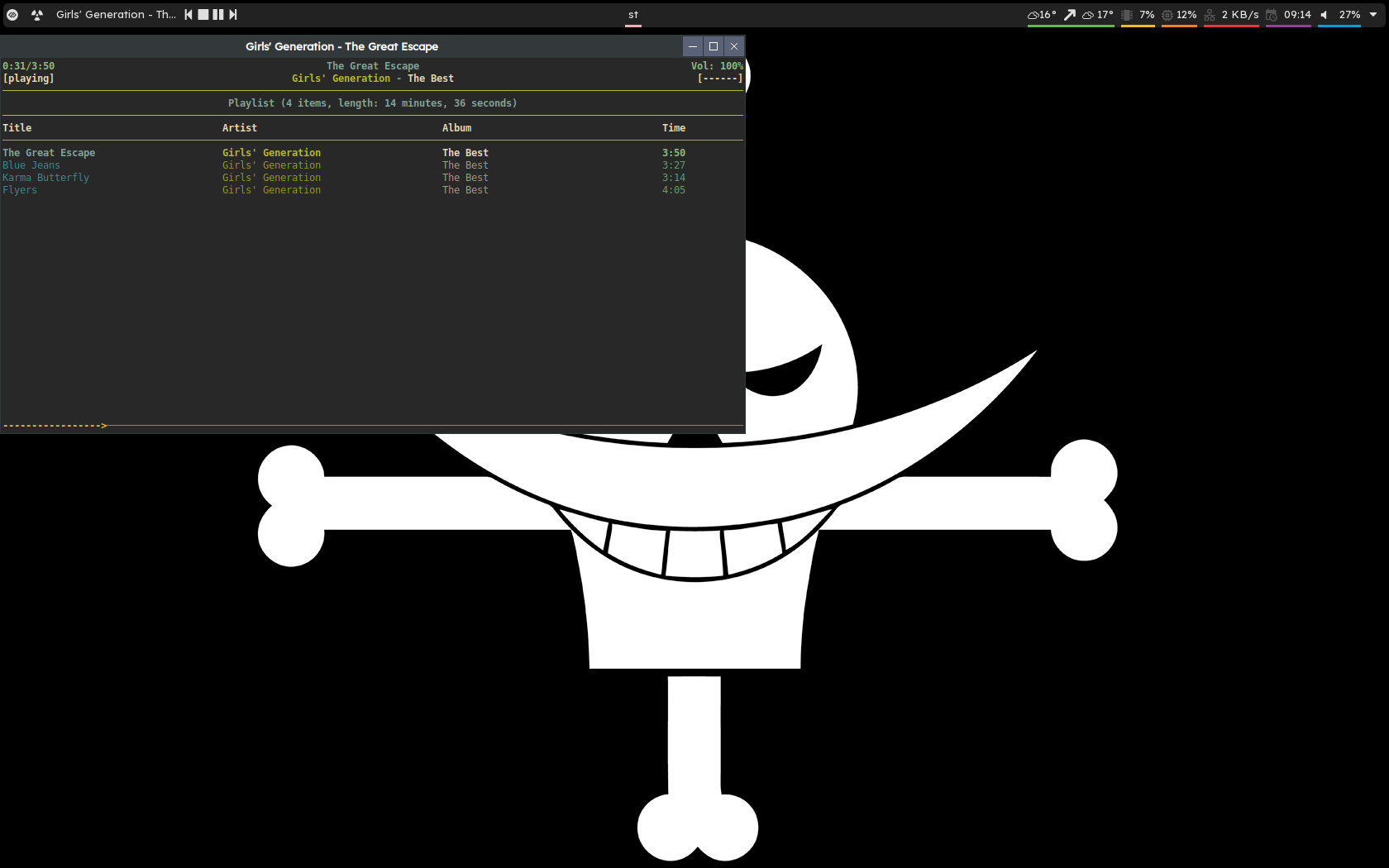
Task: Click the radiation symbol icon in the panel
Action: pyautogui.click(x=36, y=15)
